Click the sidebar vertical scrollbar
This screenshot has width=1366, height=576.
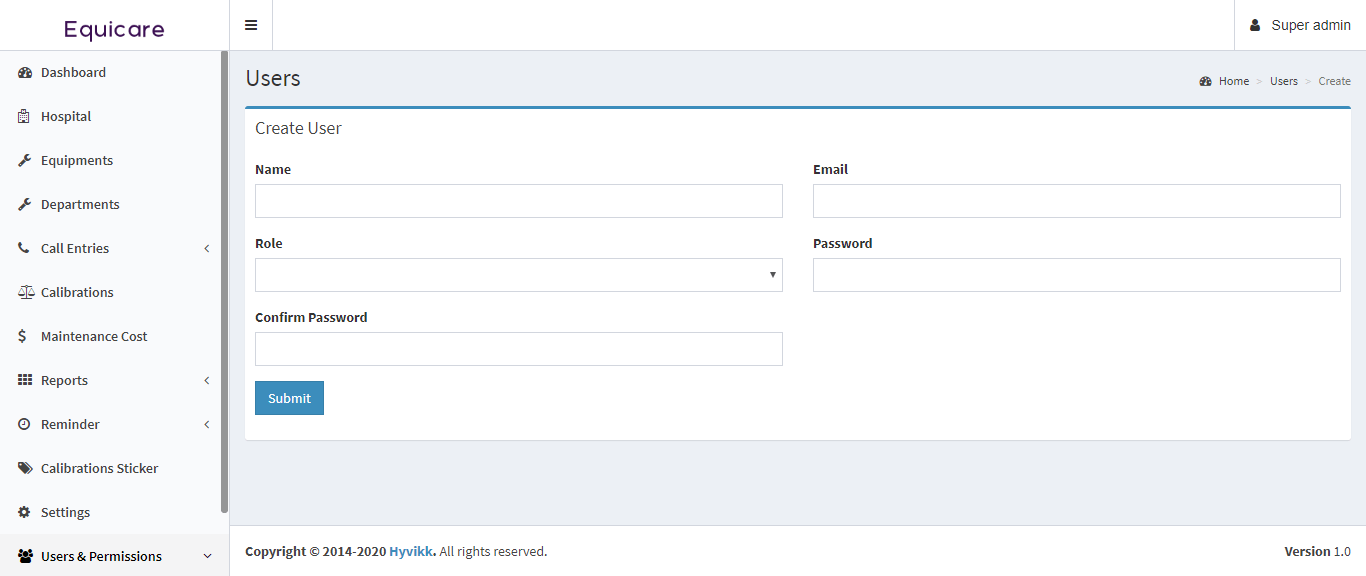pos(224,281)
